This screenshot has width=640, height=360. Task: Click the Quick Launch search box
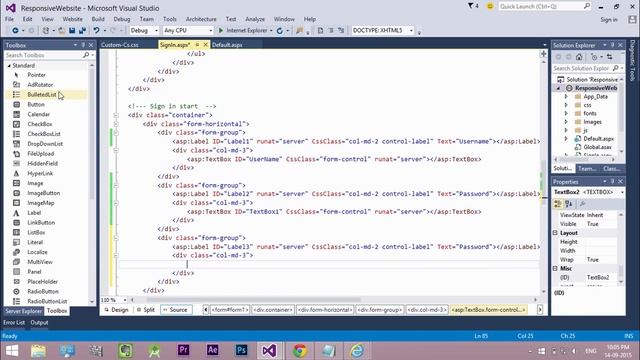coord(545,6)
